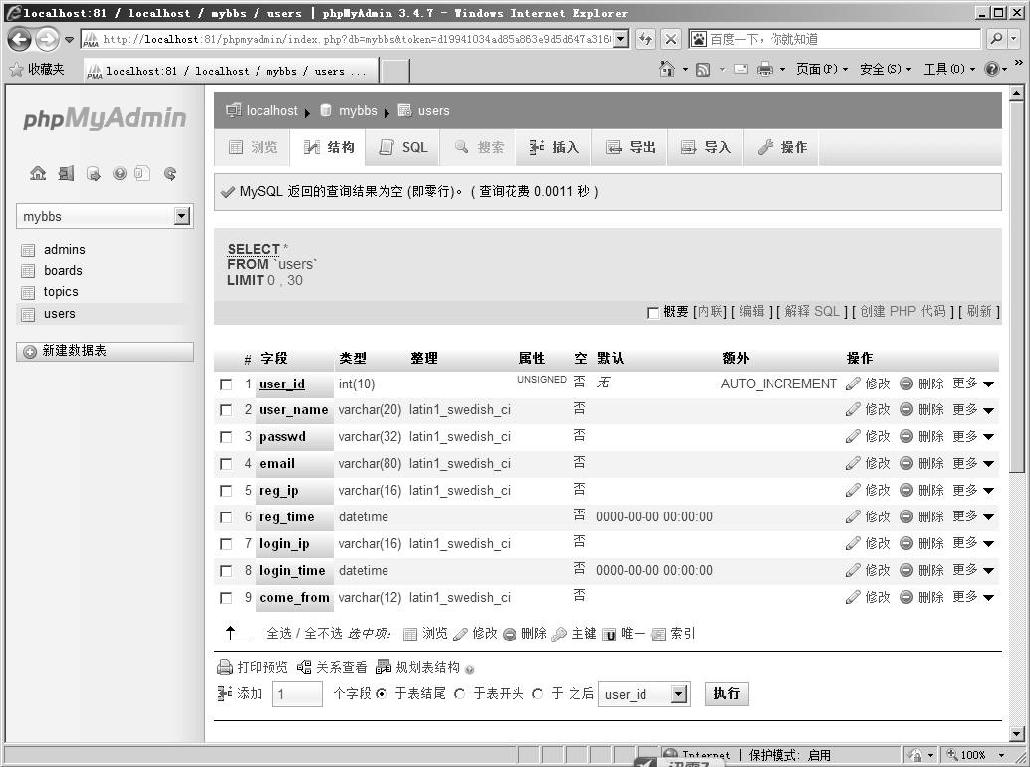Expand 更多 menu for passwd row
1030x767 pixels.
coord(973,437)
